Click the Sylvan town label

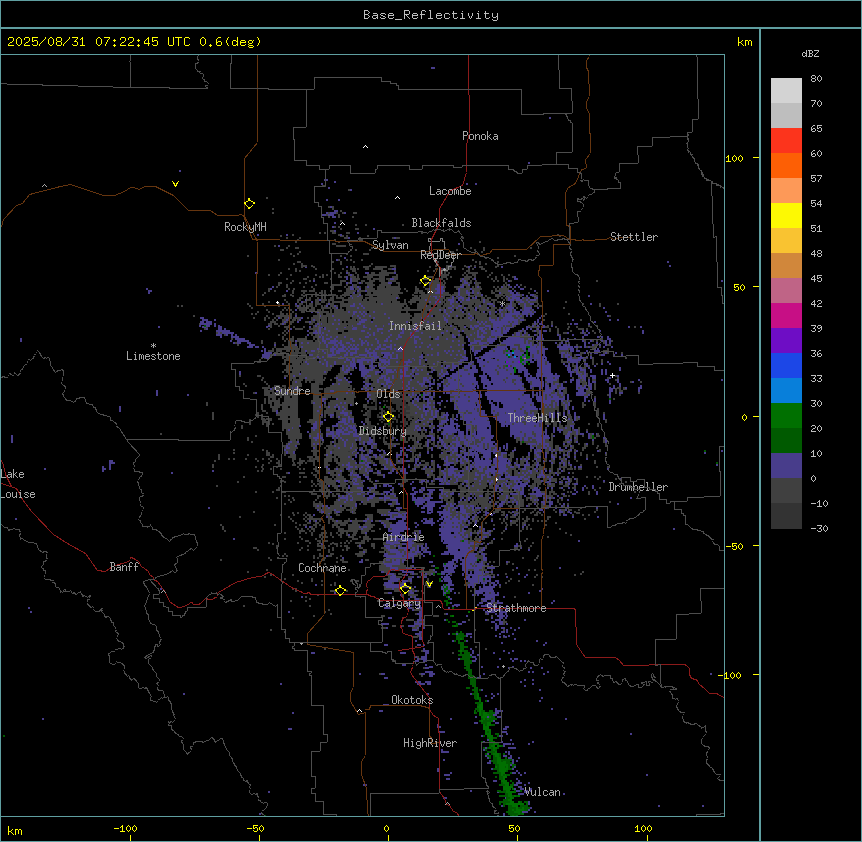pos(390,245)
